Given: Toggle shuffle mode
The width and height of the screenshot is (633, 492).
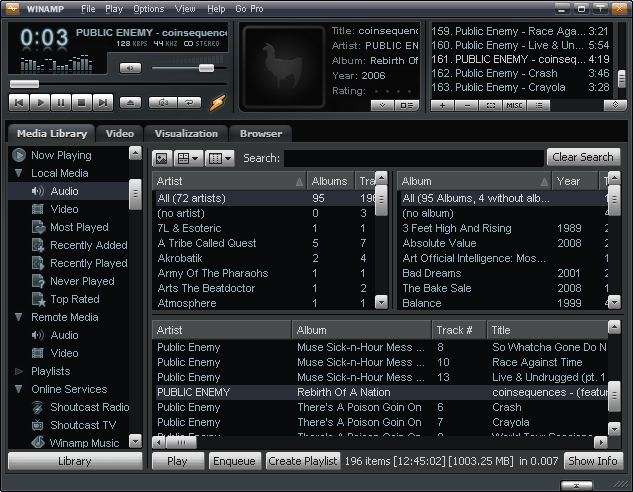Looking at the screenshot, I should click(163, 103).
